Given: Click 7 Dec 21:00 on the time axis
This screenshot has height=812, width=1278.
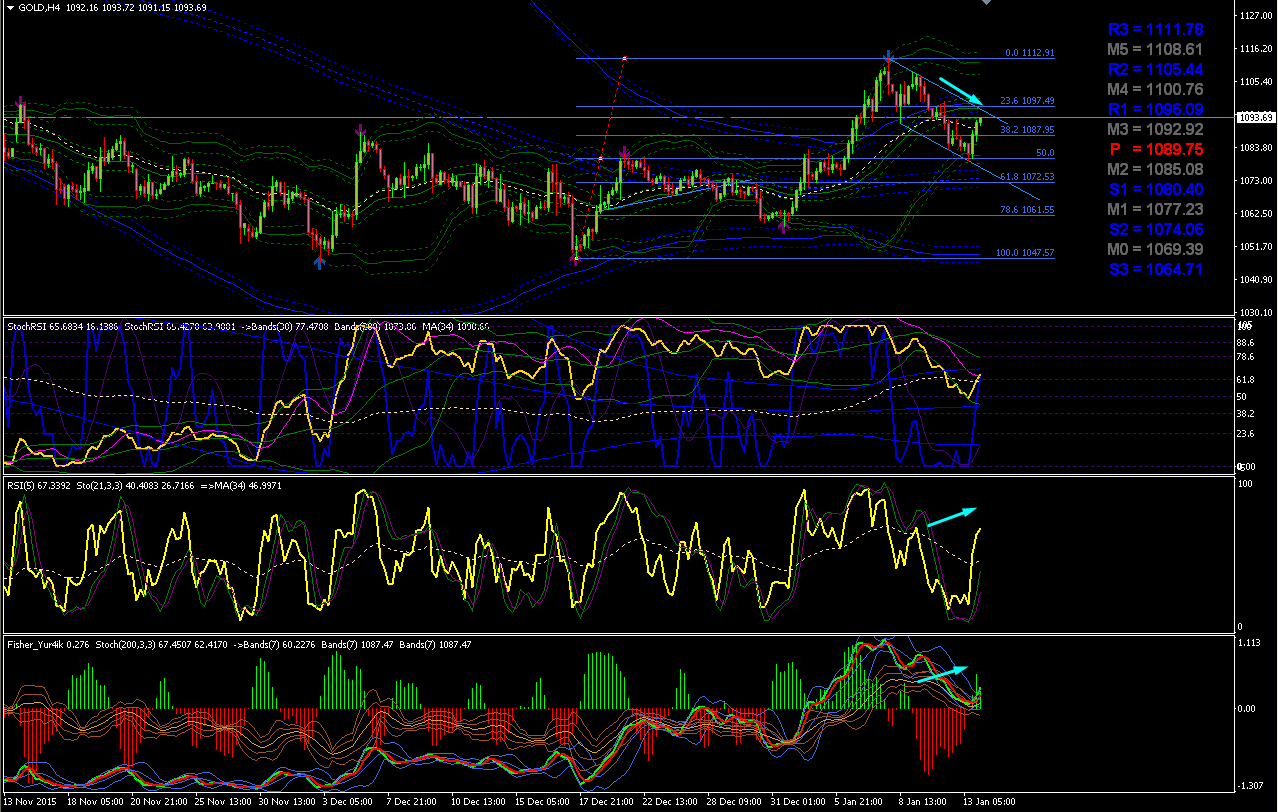Looking at the screenshot, I should pyautogui.click(x=412, y=803).
